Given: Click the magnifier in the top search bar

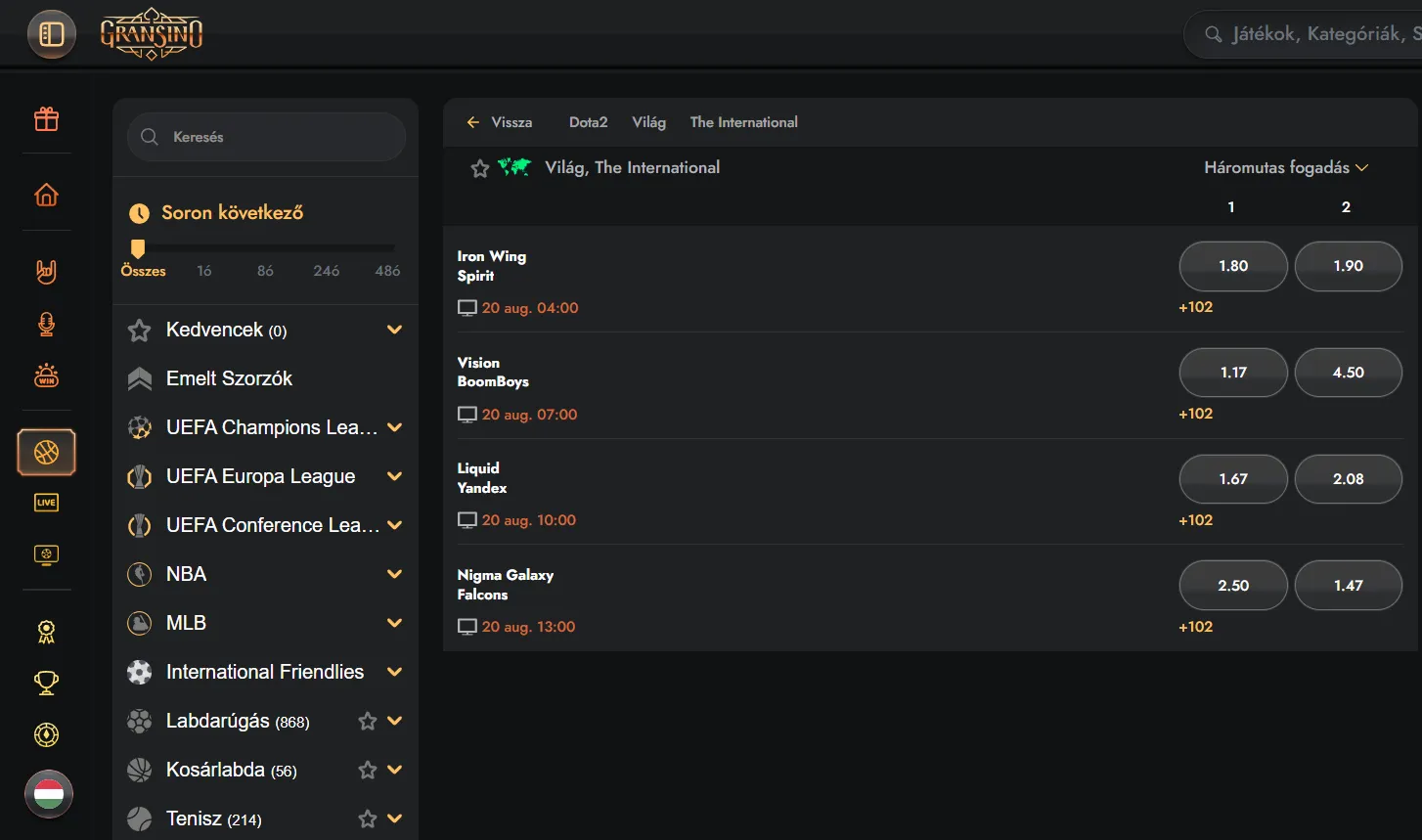Looking at the screenshot, I should click(1214, 34).
